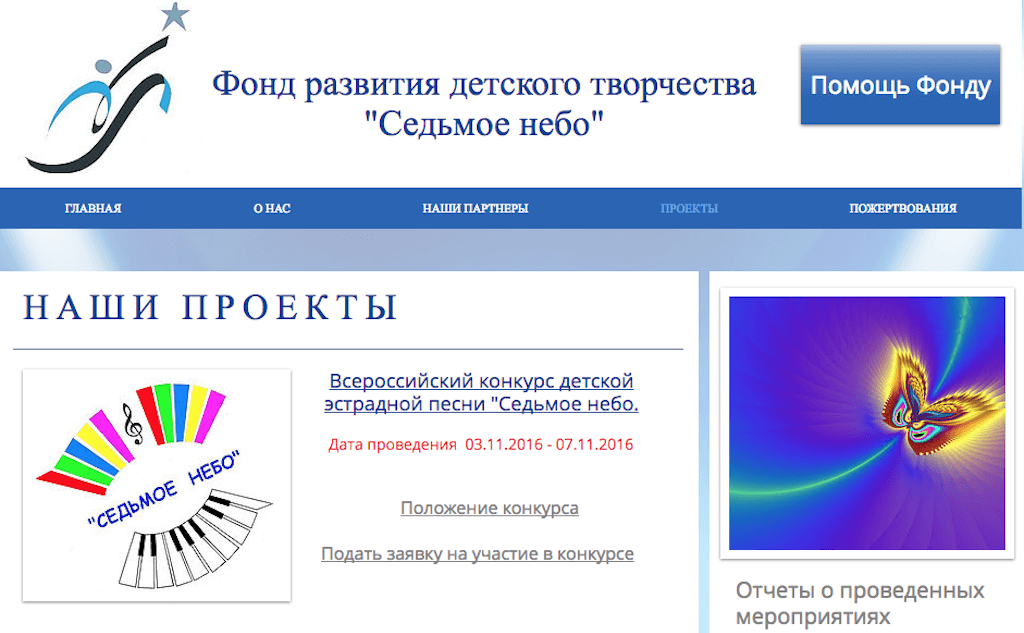Select the star icon atop the logo

[x=172, y=16]
